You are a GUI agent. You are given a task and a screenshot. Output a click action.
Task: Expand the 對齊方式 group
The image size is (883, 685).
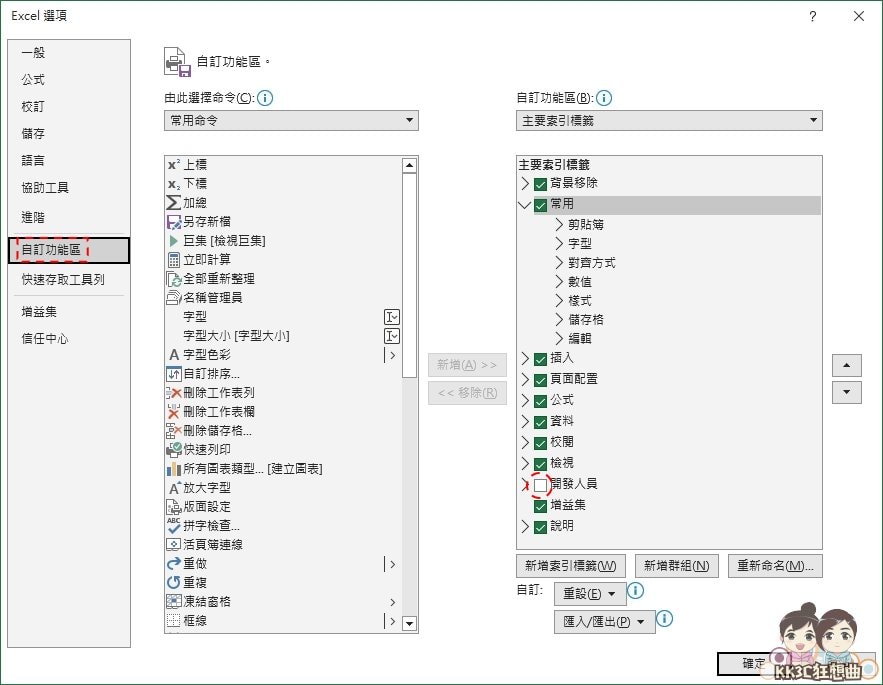[x=559, y=263]
